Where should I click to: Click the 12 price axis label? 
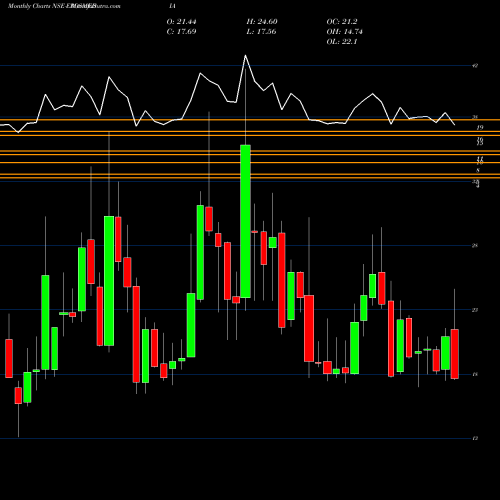(x=475, y=438)
